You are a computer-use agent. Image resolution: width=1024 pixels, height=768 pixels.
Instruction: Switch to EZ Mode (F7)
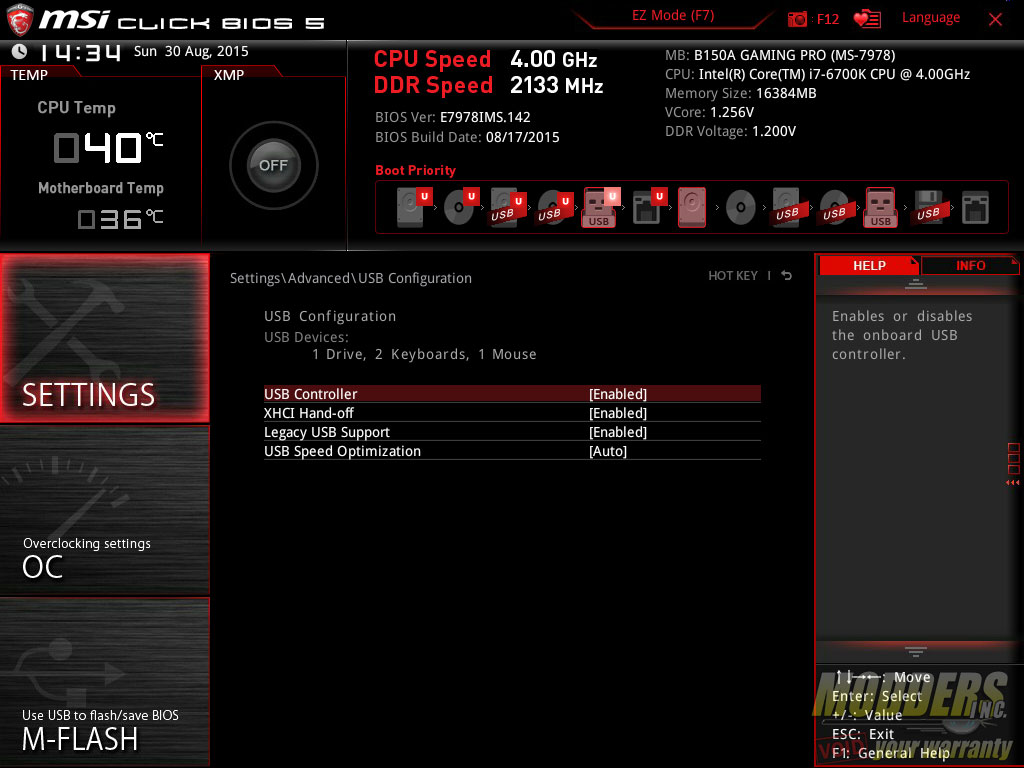(673, 16)
